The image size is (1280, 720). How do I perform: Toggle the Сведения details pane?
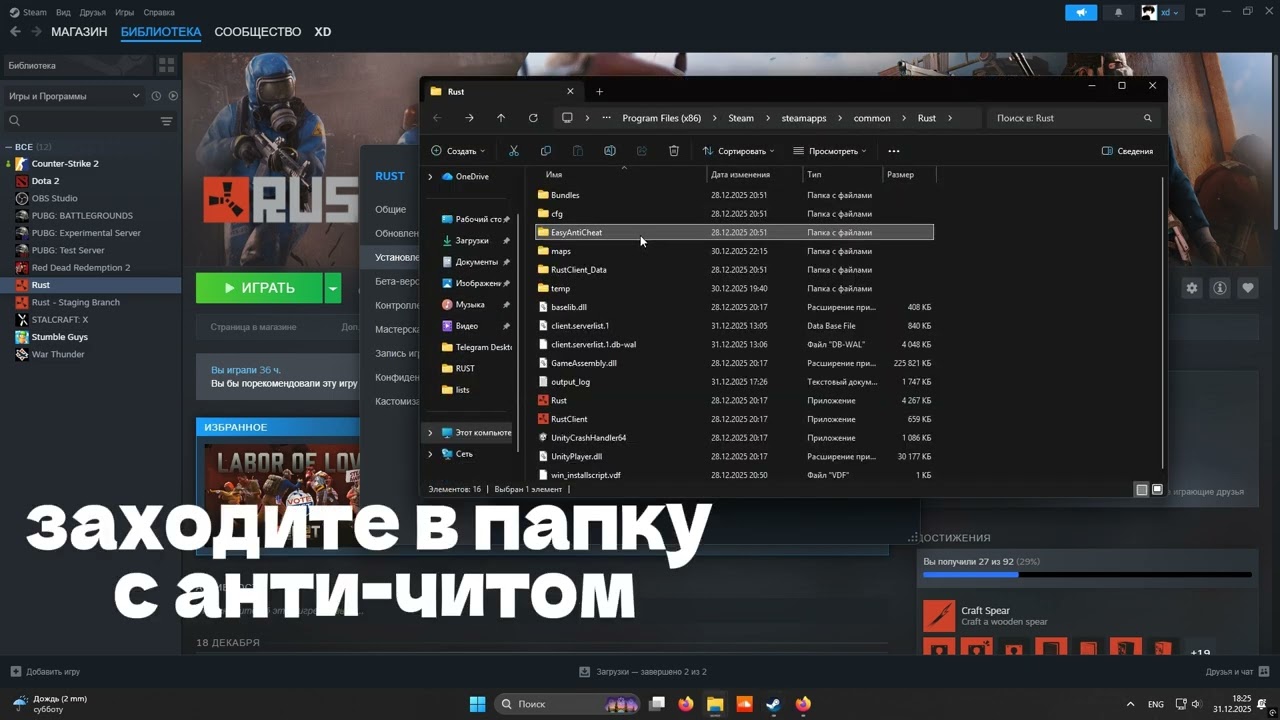(x=1127, y=151)
